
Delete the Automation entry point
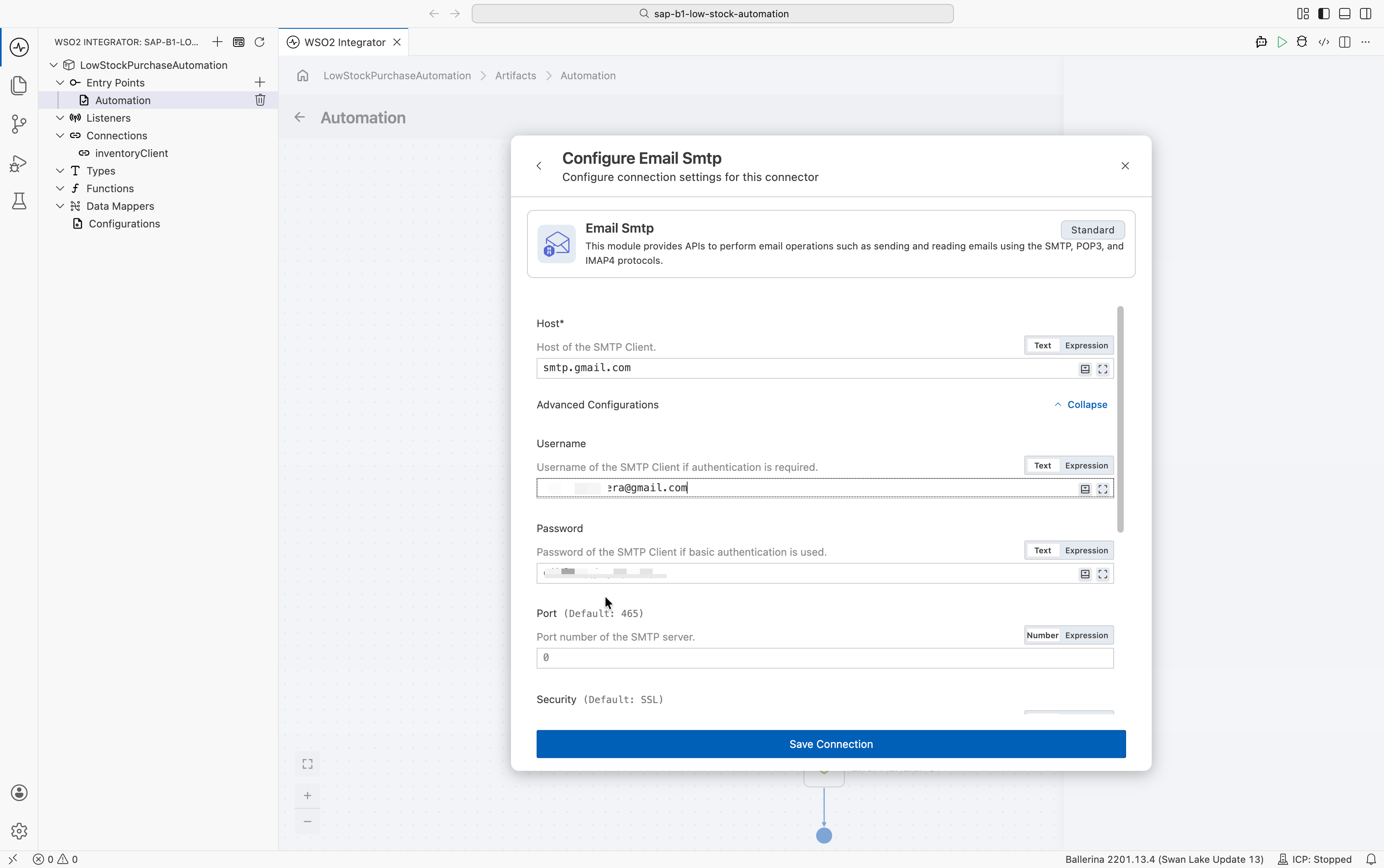coord(260,100)
